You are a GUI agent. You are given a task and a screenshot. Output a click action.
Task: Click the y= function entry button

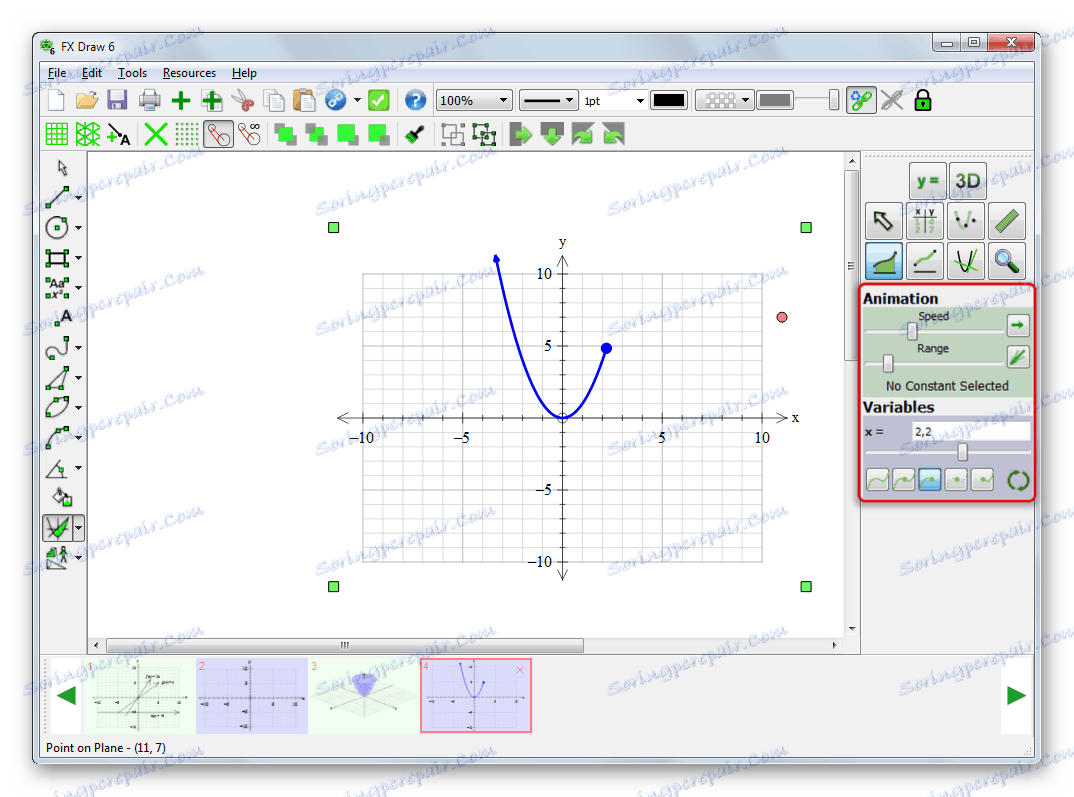(x=927, y=181)
